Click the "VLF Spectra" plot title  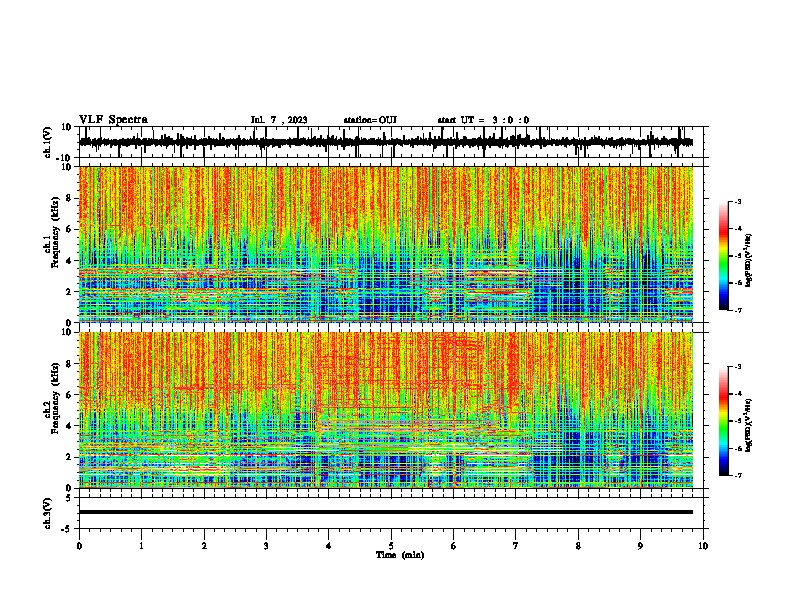(x=113, y=120)
